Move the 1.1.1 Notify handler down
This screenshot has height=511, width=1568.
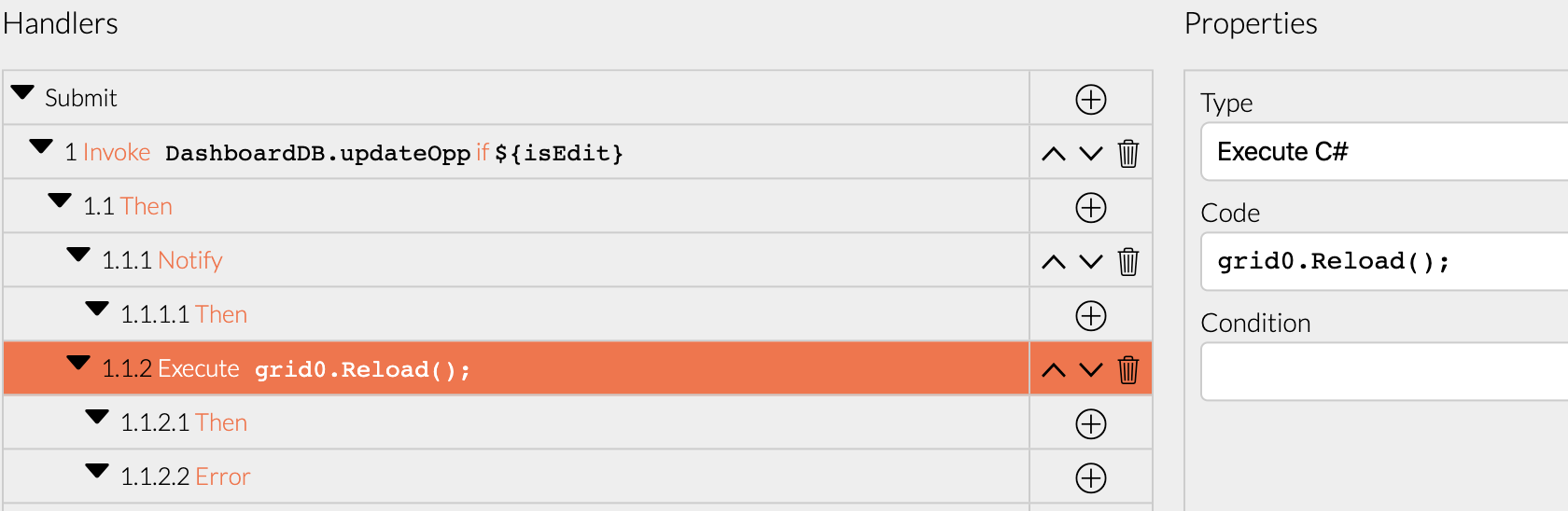(1091, 262)
